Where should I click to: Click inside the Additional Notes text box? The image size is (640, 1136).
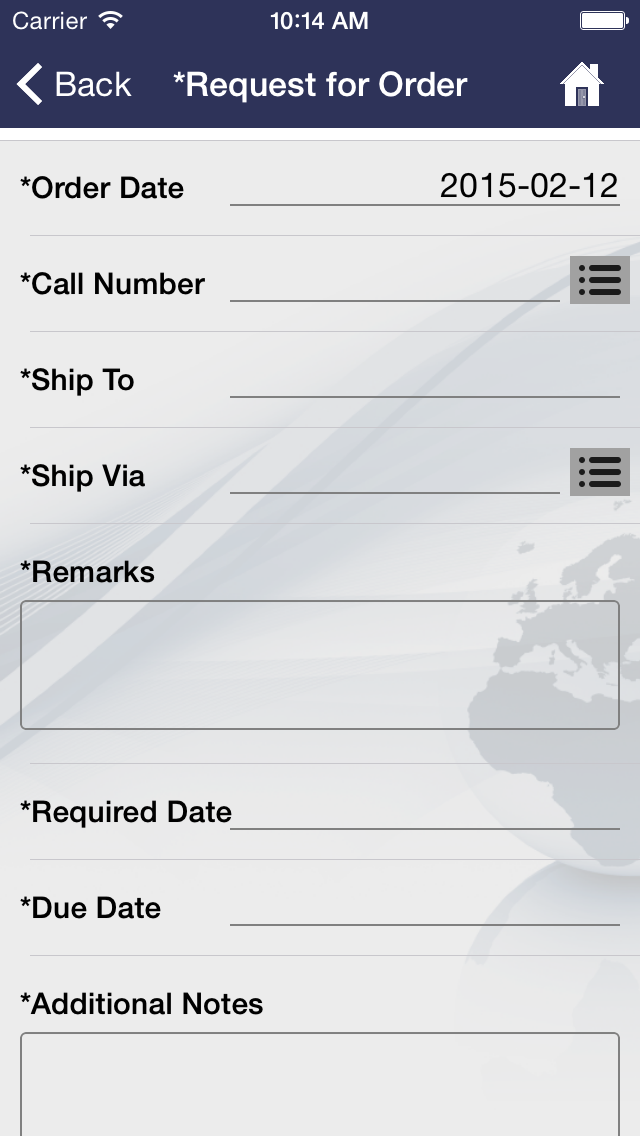[x=320, y=1084]
